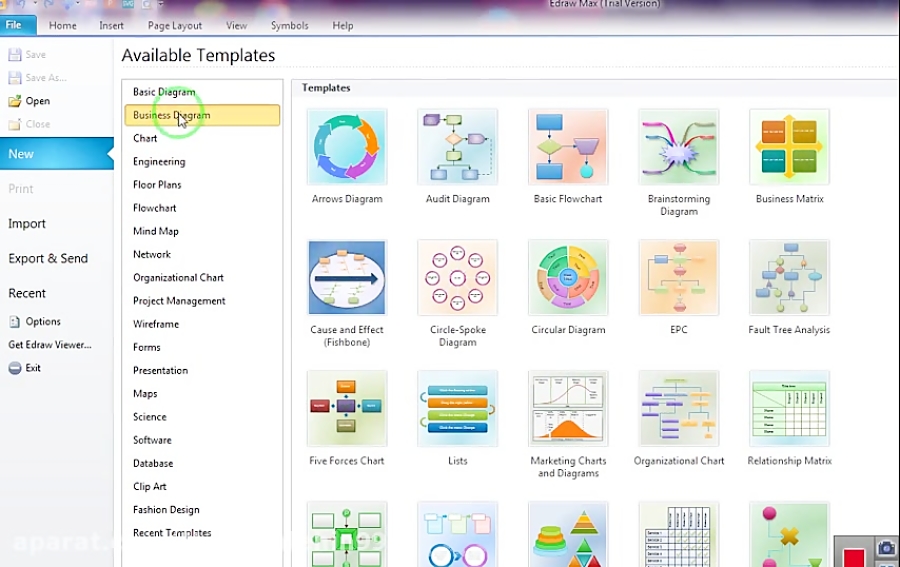900x567 pixels.
Task: Select the Audit Diagram template icon
Action: (x=457, y=148)
